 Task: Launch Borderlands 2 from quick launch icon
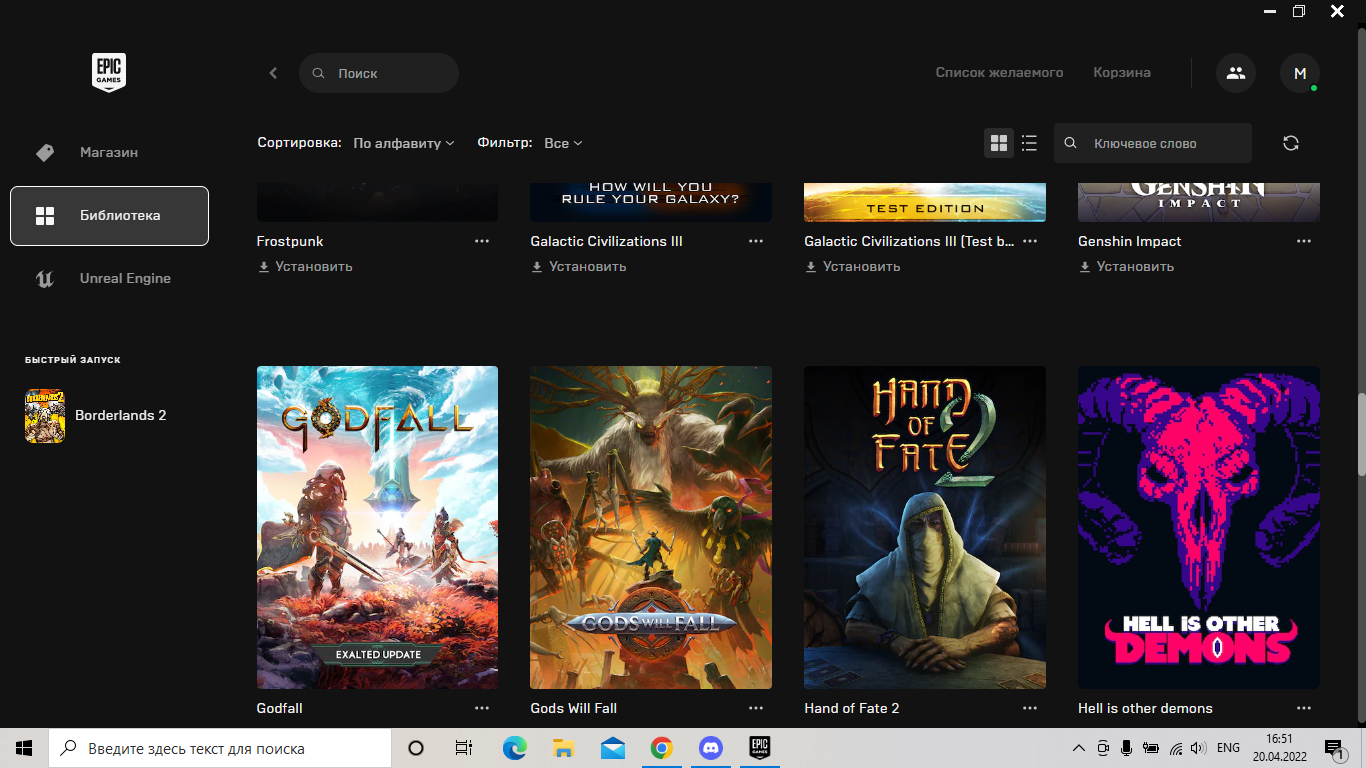coord(45,415)
